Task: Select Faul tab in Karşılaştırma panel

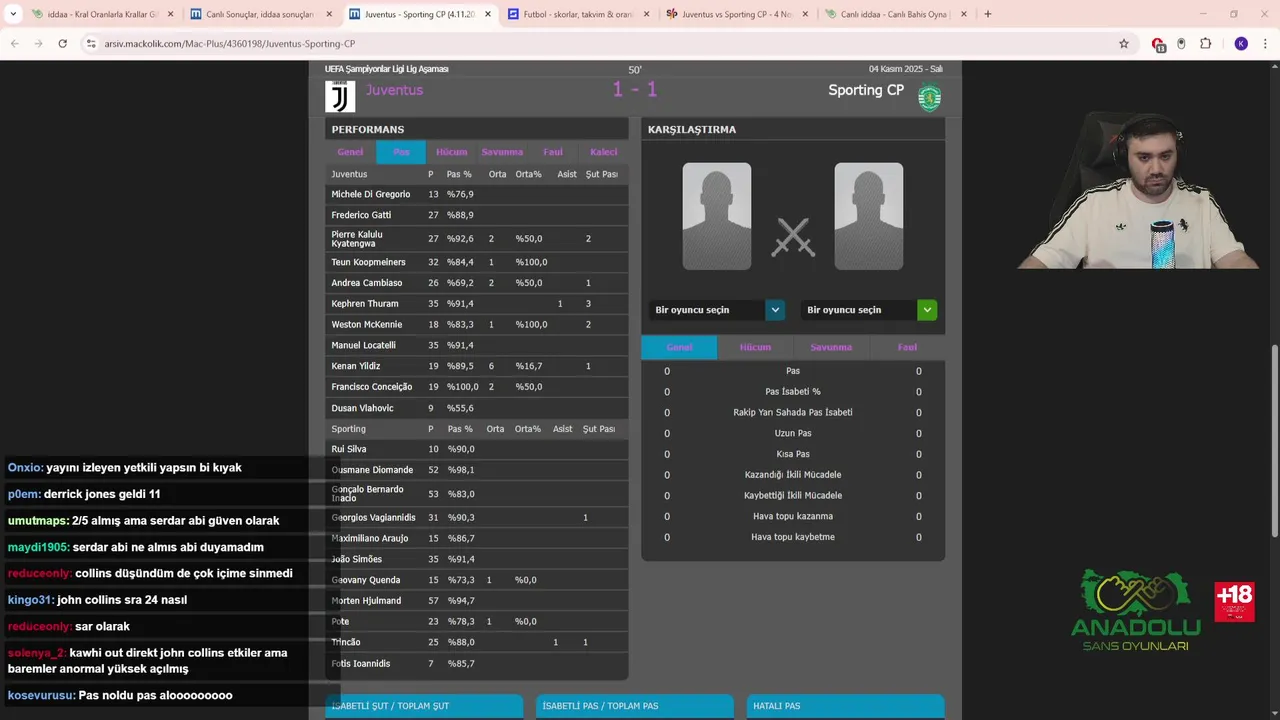Action: coord(907,347)
